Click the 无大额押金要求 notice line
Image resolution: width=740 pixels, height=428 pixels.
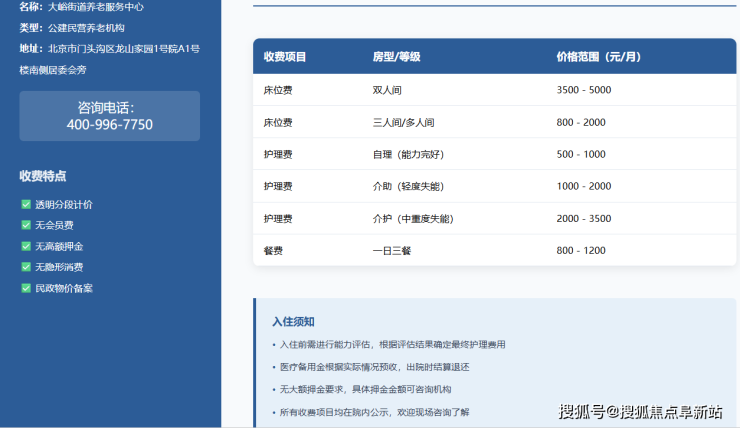tap(366, 389)
